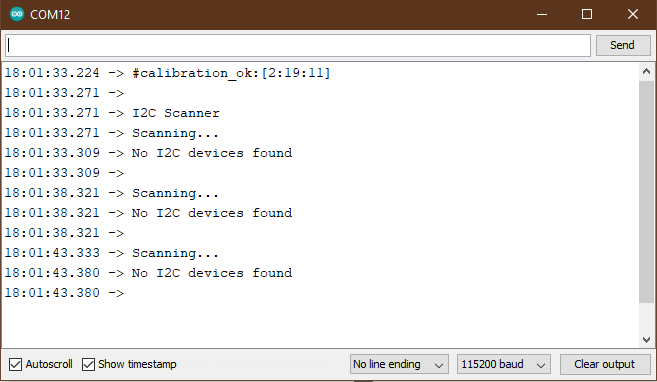Click 'Scanning...' line at 18:01:38.321
657x382 pixels.
[175, 193]
